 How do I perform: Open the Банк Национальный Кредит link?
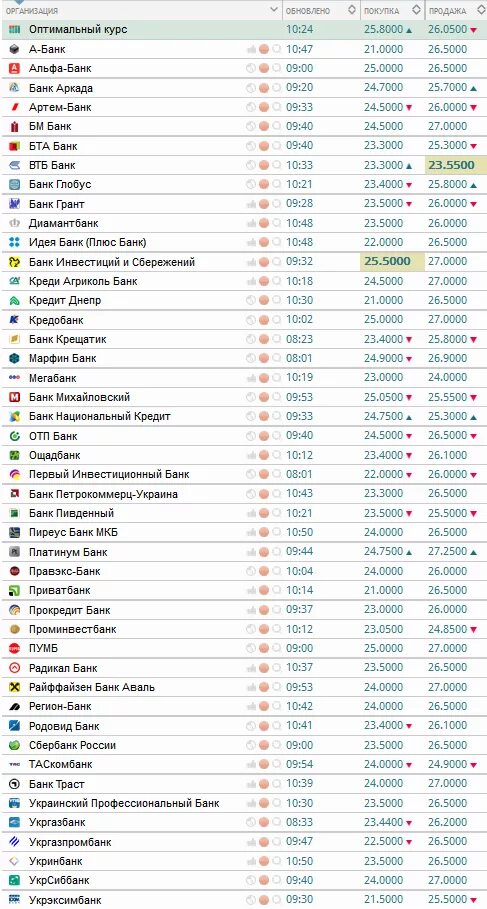[x=100, y=416]
